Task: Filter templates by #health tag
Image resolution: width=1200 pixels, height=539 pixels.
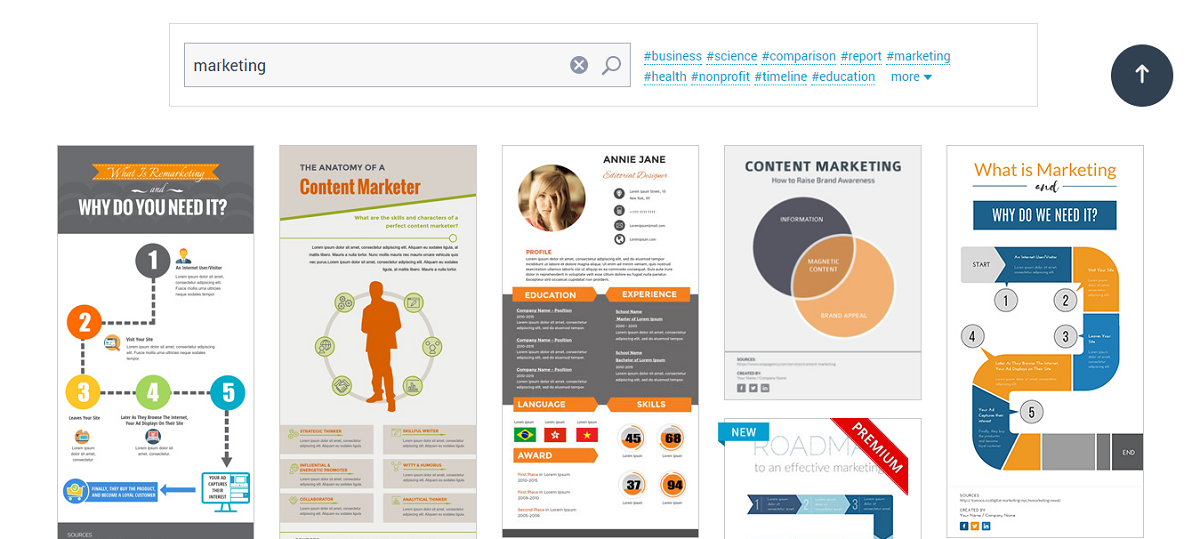Action: point(665,77)
